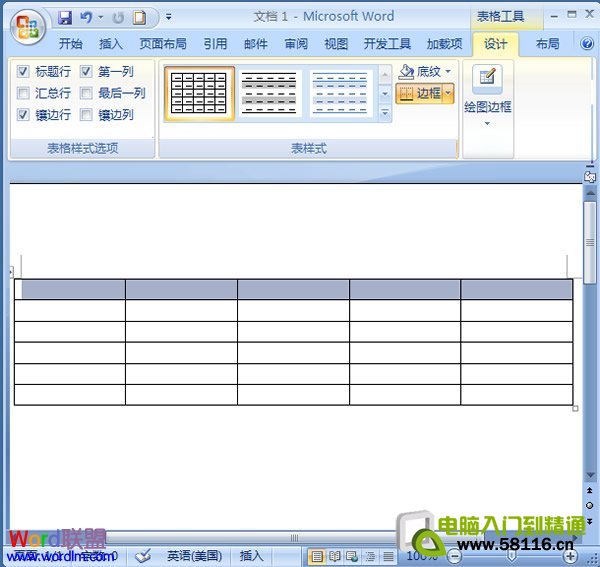Image resolution: width=600 pixels, height=567 pixels.
Task: Save the document from quick access toolbar
Action: (x=65, y=17)
